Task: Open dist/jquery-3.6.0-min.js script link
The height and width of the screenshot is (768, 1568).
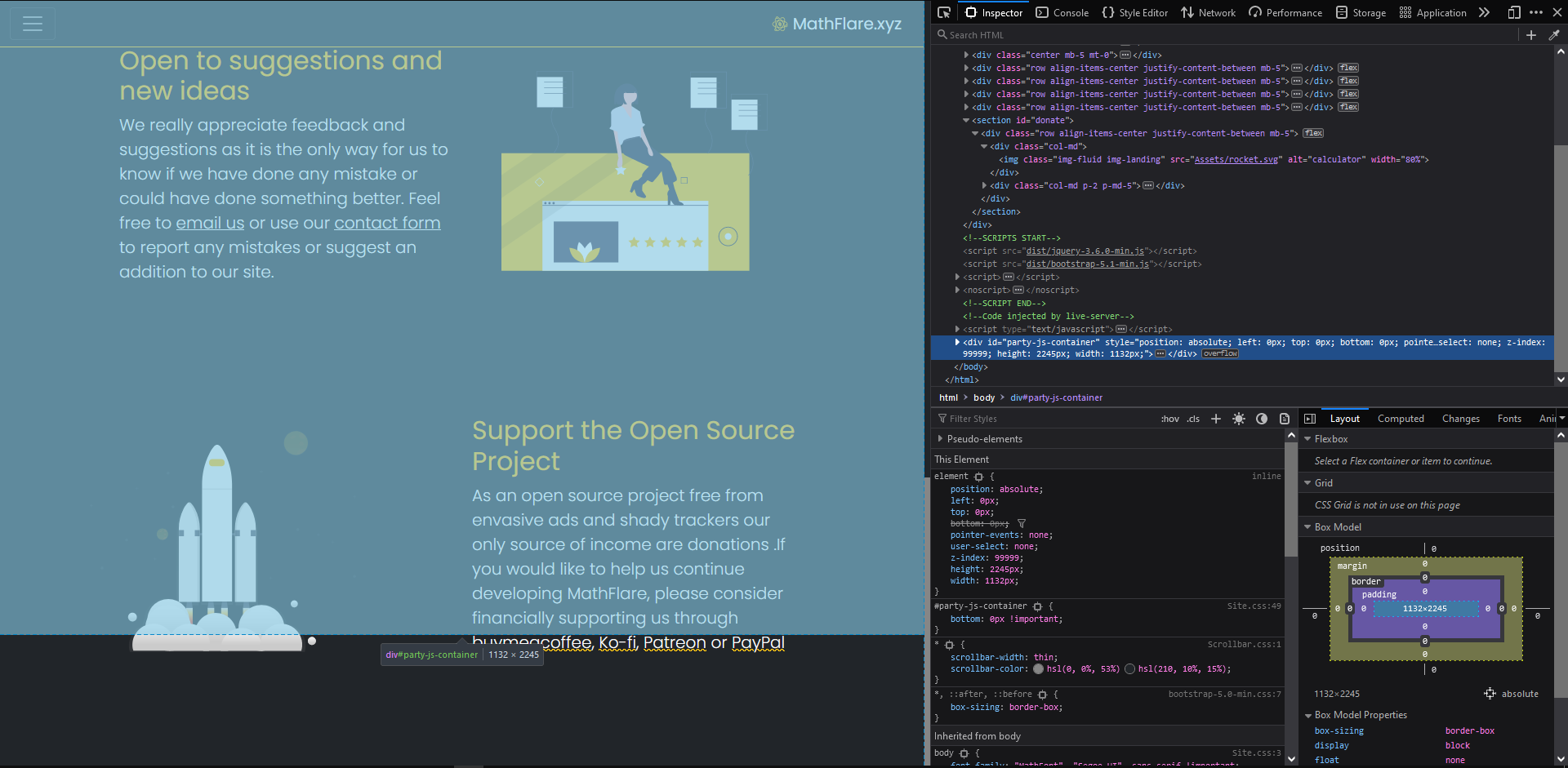Action: [1085, 251]
